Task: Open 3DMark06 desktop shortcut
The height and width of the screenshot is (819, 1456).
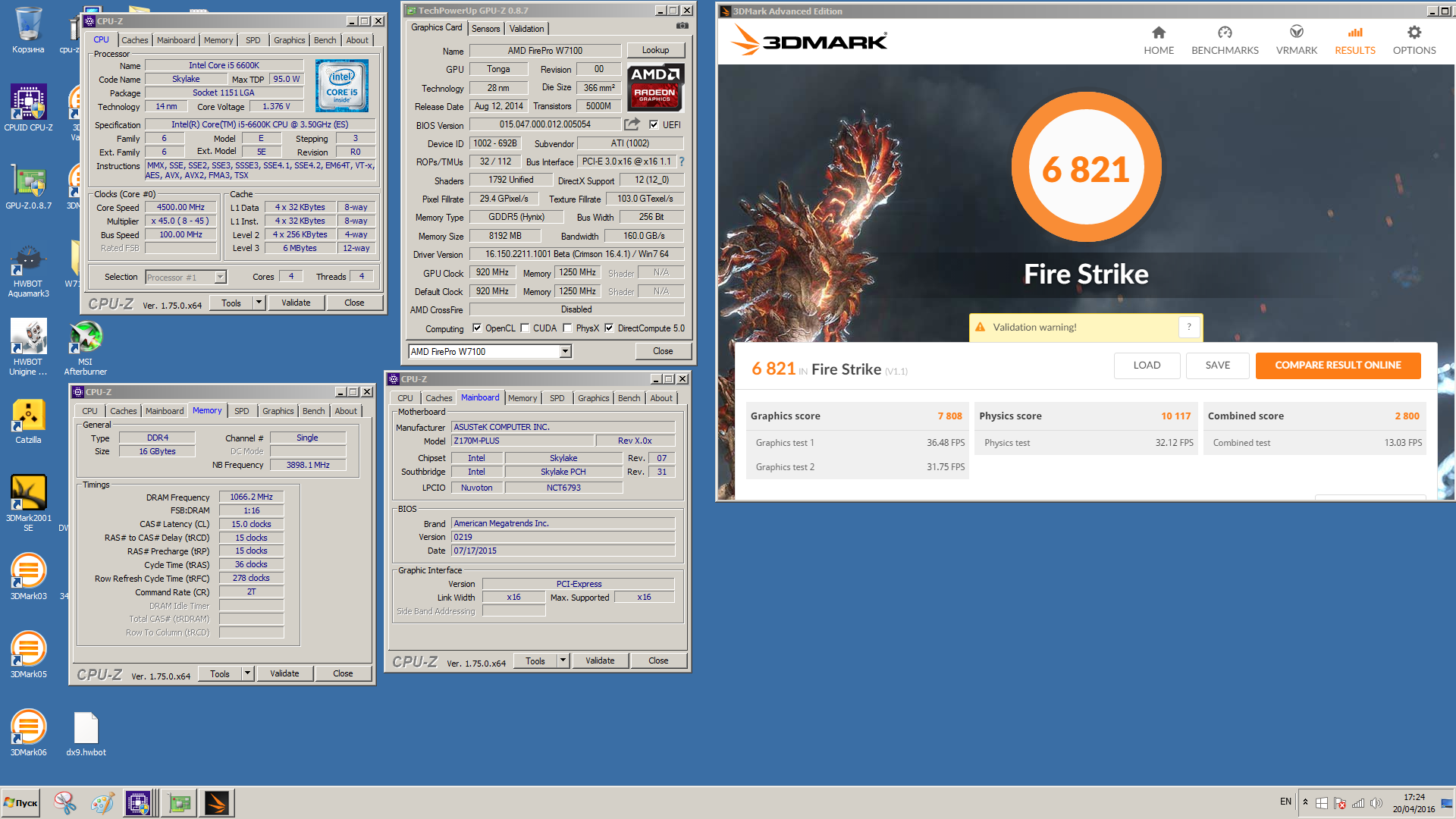Action: pyautogui.click(x=28, y=733)
